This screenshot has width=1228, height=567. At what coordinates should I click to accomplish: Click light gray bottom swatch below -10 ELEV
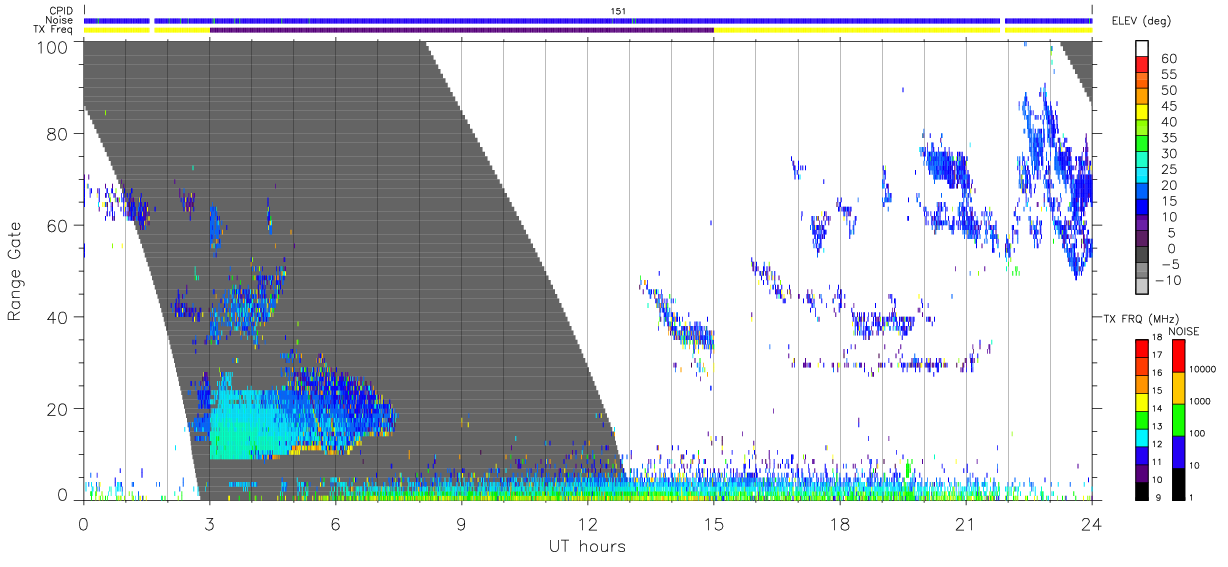pos(1141,287)
